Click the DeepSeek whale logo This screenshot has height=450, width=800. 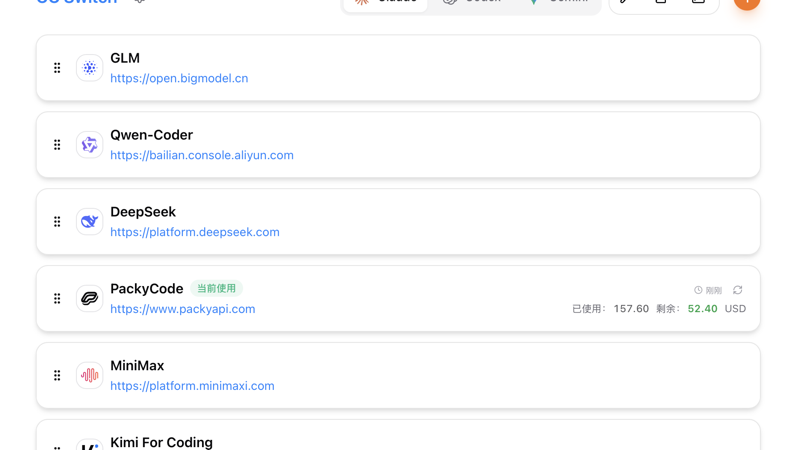pos(89,221)
